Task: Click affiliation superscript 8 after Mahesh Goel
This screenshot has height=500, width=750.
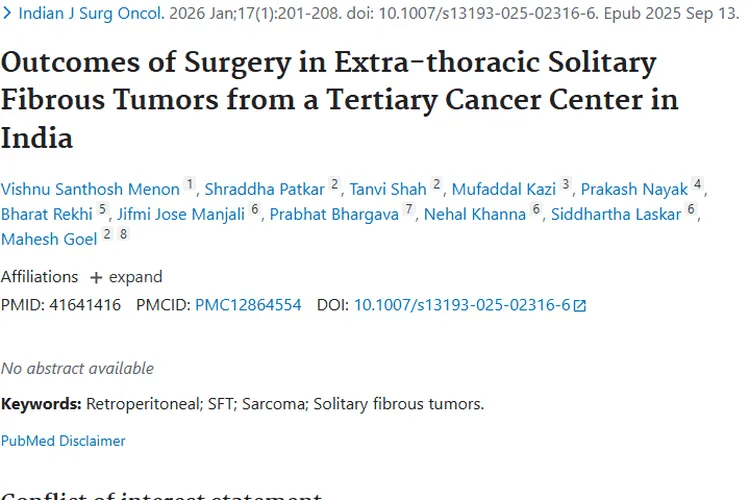Action: [x=123, y=235]
